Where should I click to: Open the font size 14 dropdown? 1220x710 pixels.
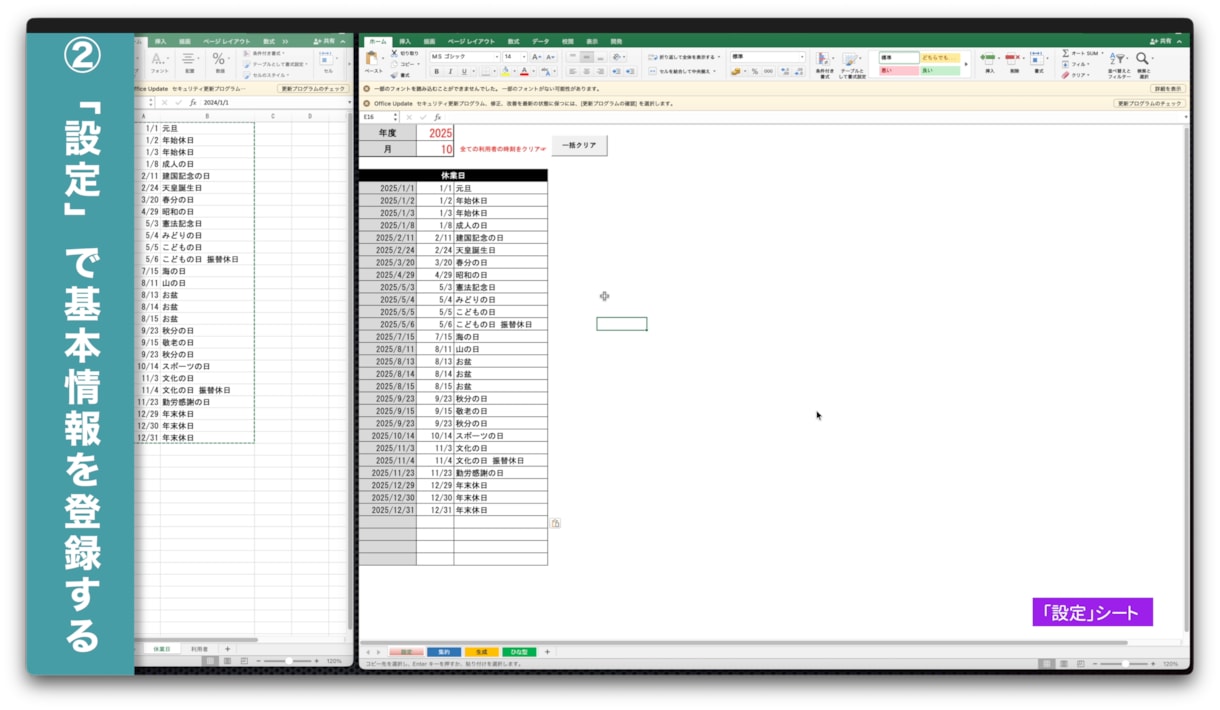click(514, 57)
